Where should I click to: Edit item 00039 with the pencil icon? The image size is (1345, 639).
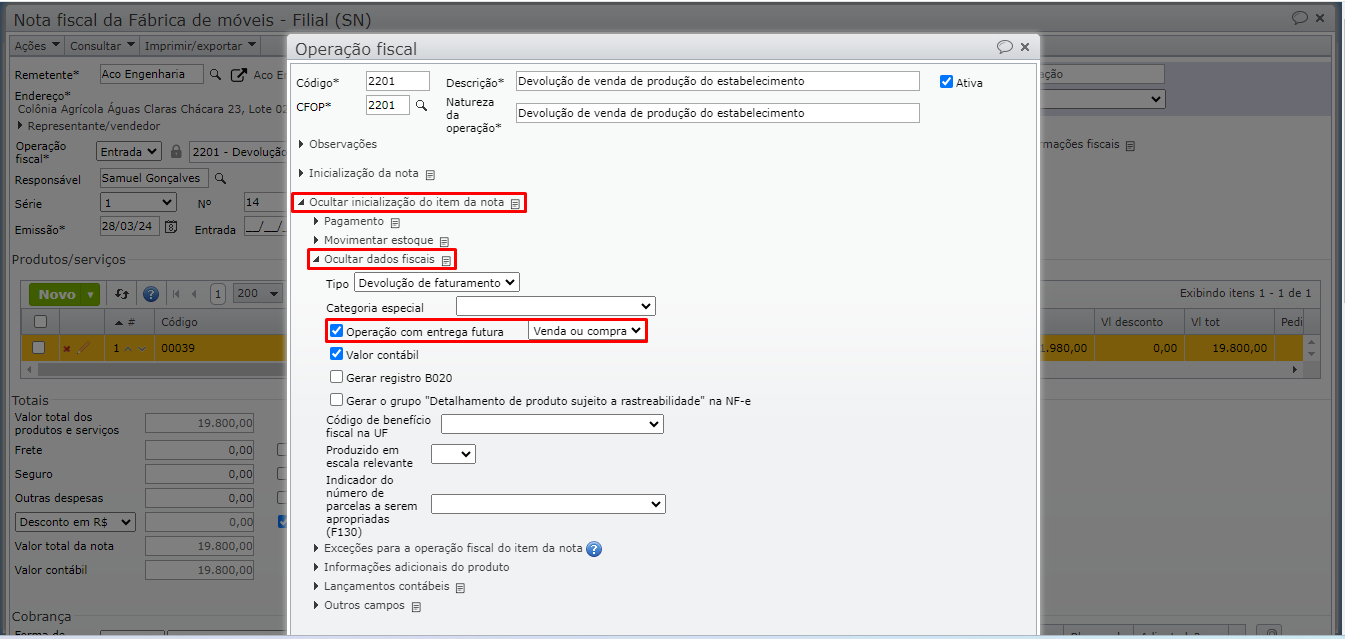84,348
